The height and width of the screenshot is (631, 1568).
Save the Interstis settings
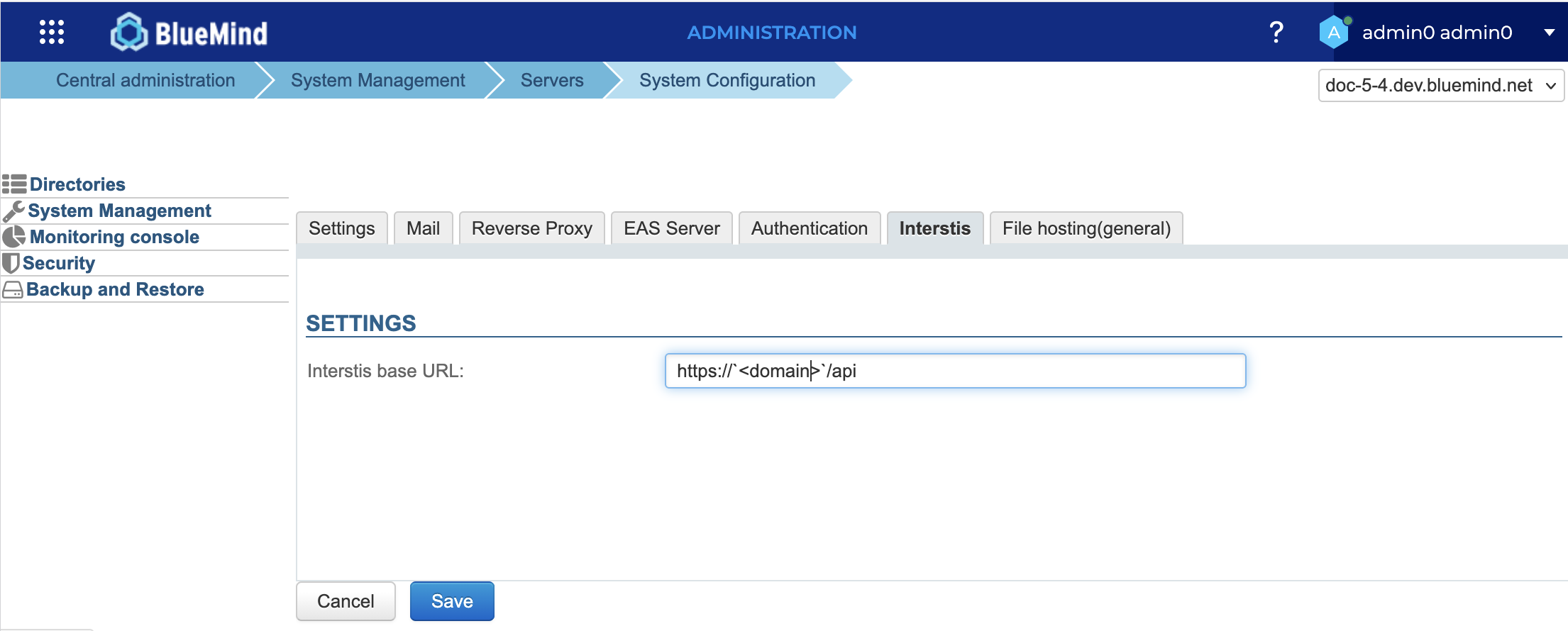click(452, 601)
